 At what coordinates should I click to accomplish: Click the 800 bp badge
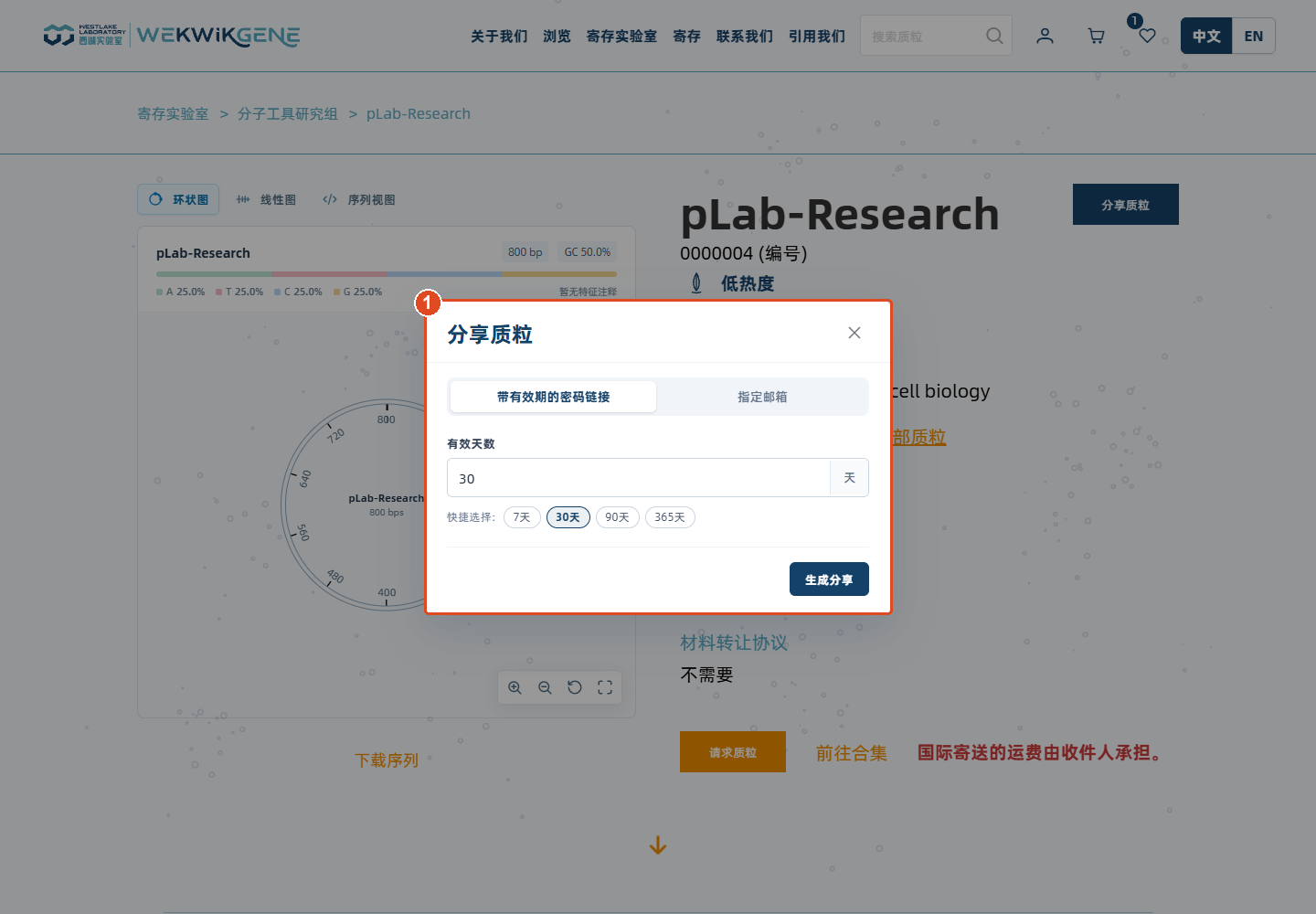click(525, 252)
